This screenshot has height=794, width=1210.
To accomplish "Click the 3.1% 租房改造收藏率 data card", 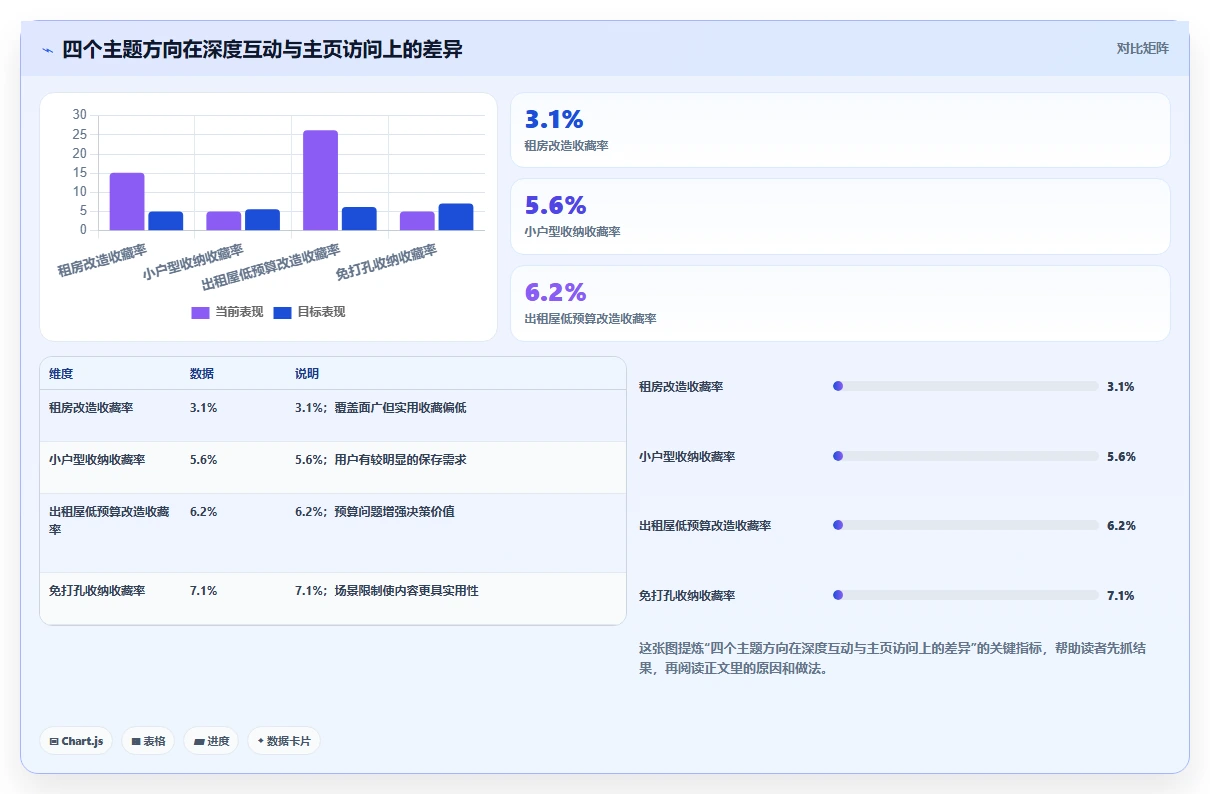I will point(840,130).
